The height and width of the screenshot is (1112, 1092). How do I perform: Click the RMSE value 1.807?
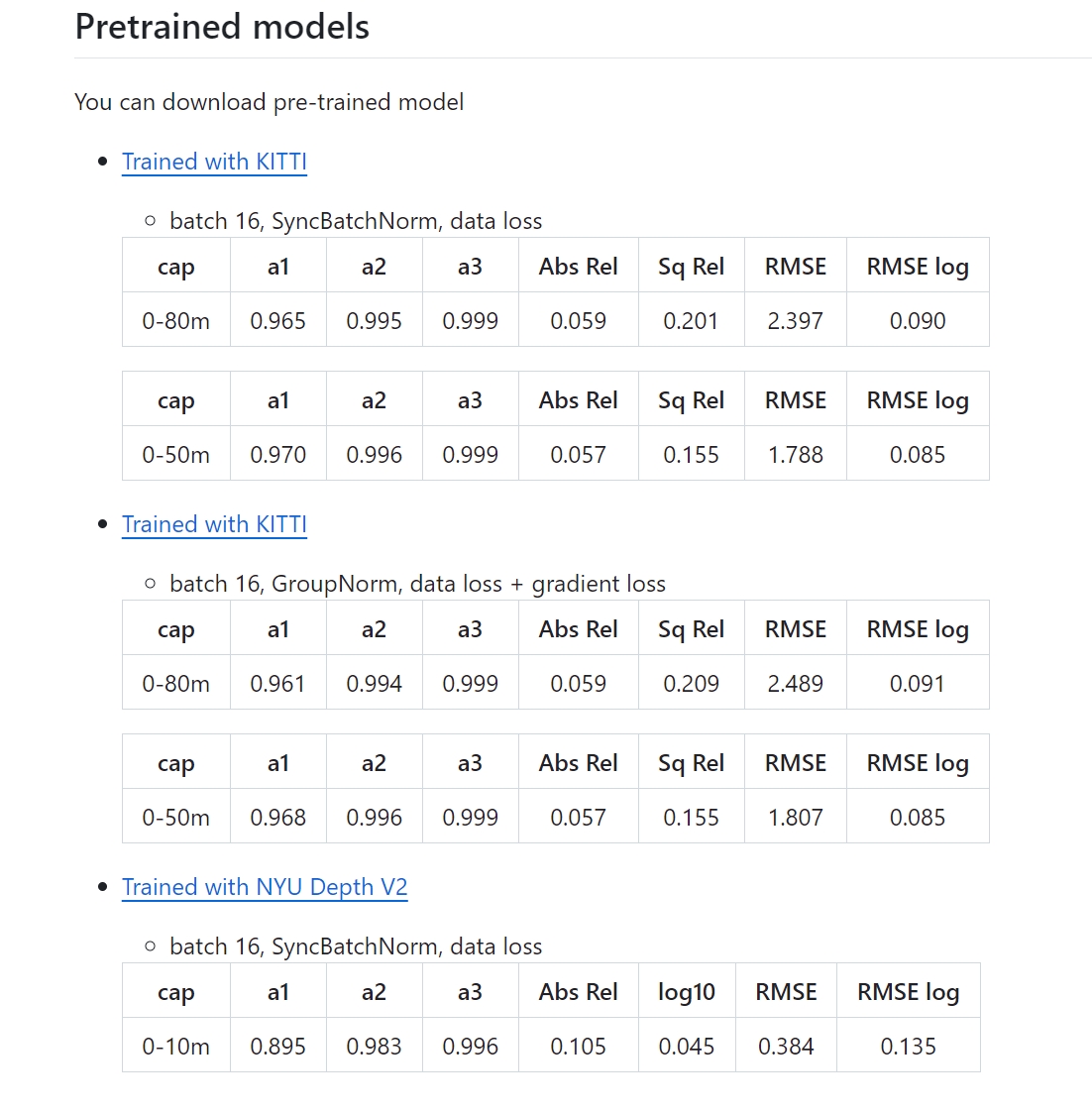pos(796,818)
